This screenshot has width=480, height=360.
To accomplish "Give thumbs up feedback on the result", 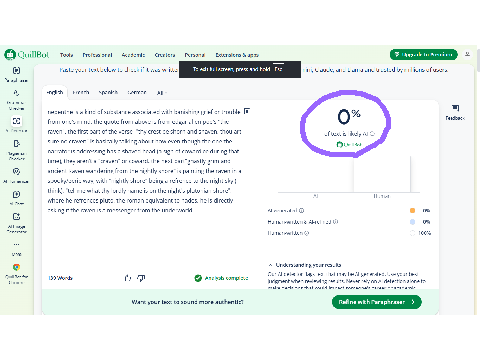I will coord(128,278).
